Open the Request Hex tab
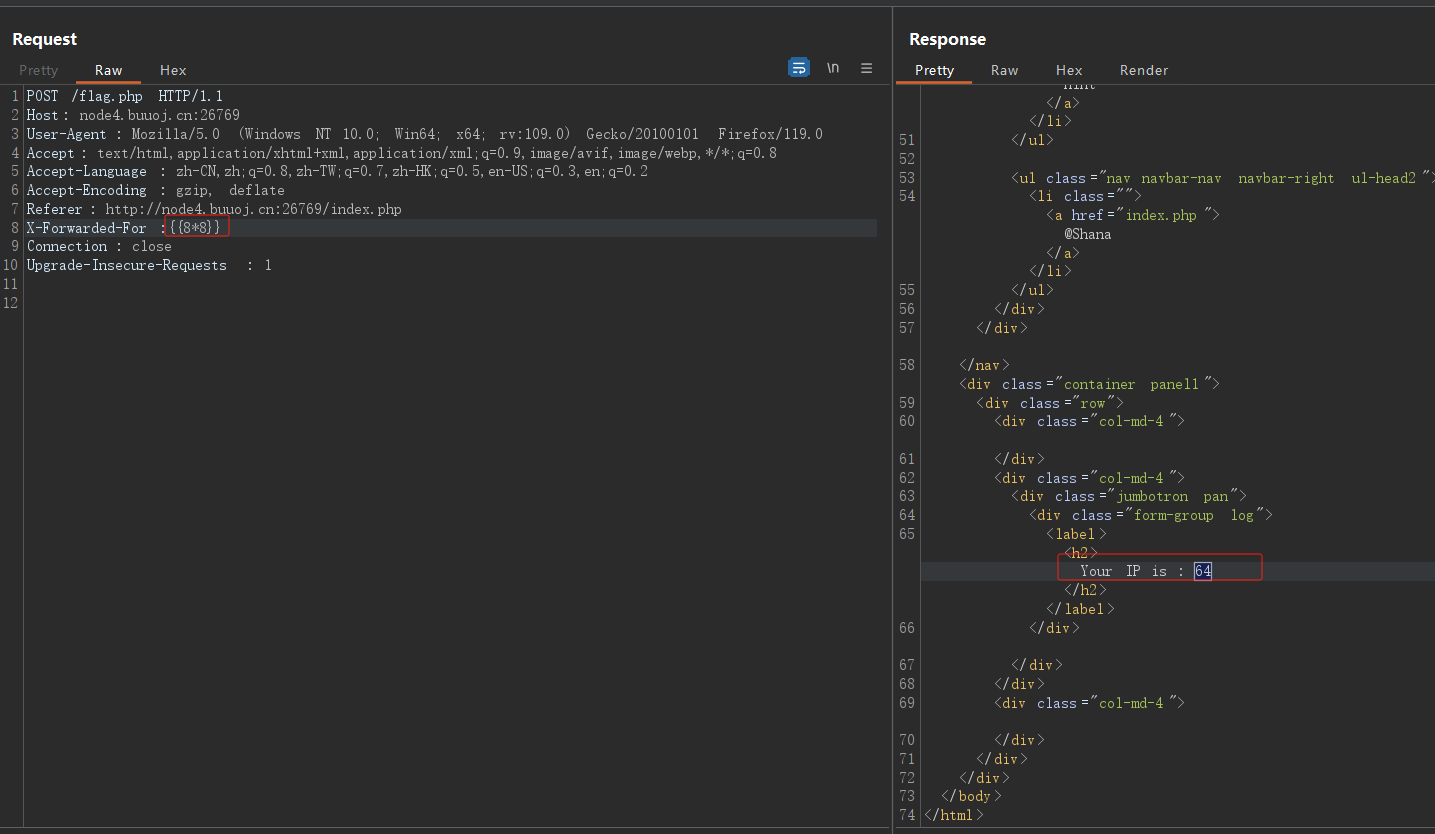 click(x=173, y=70)
